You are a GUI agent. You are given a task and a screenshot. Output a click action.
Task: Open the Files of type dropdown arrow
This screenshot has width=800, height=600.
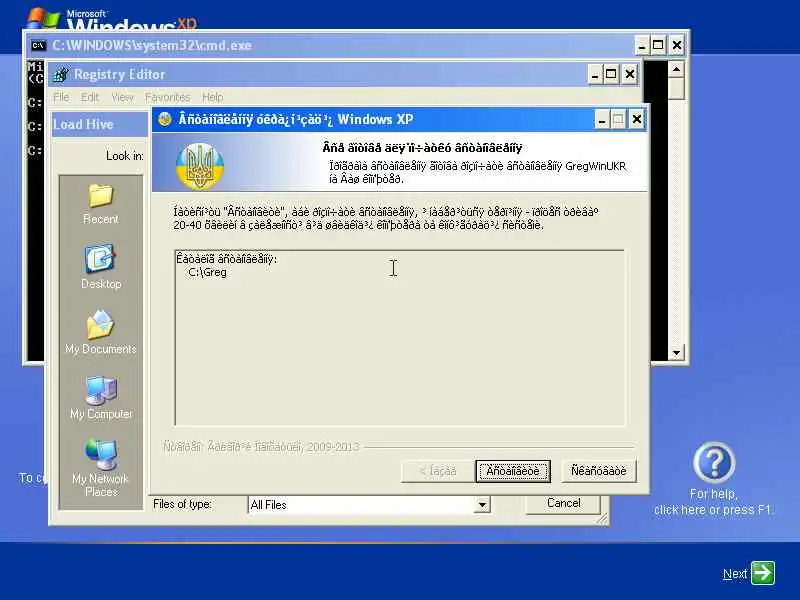click(x=482, y=505)
